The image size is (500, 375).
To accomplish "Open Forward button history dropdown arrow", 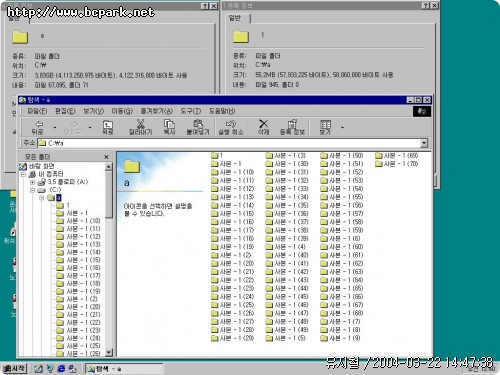I will (90, 127).
